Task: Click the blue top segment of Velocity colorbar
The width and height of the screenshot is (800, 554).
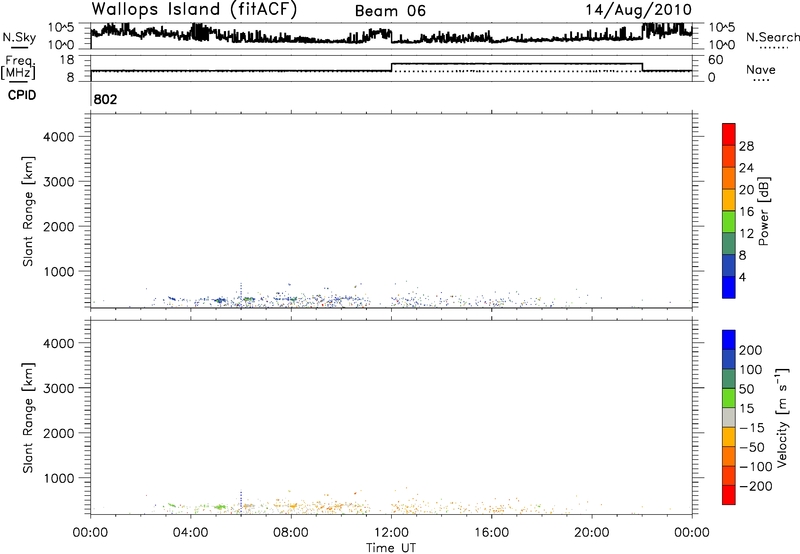Action: [x=729, y=340]
